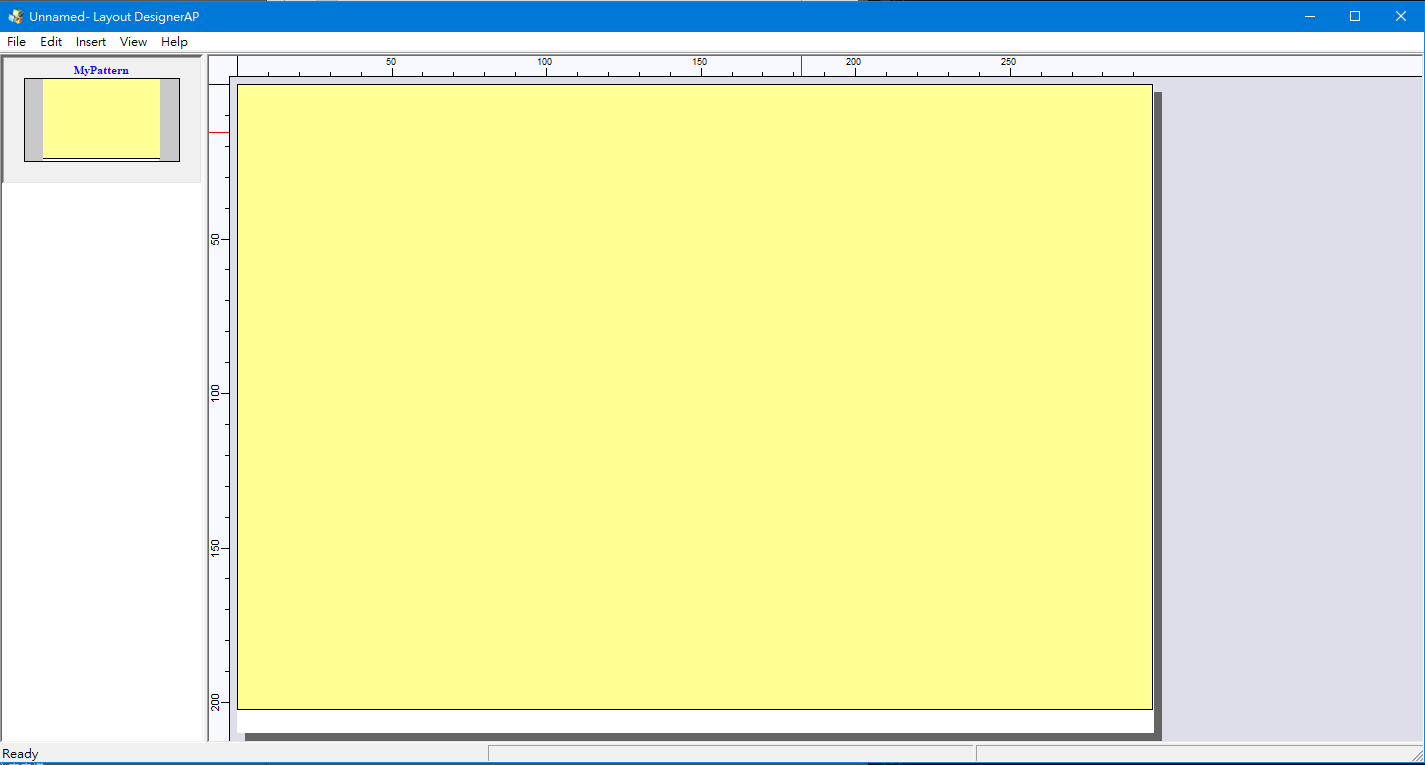Open the View menu
The image size is (1425, 765).
(133, 42)
